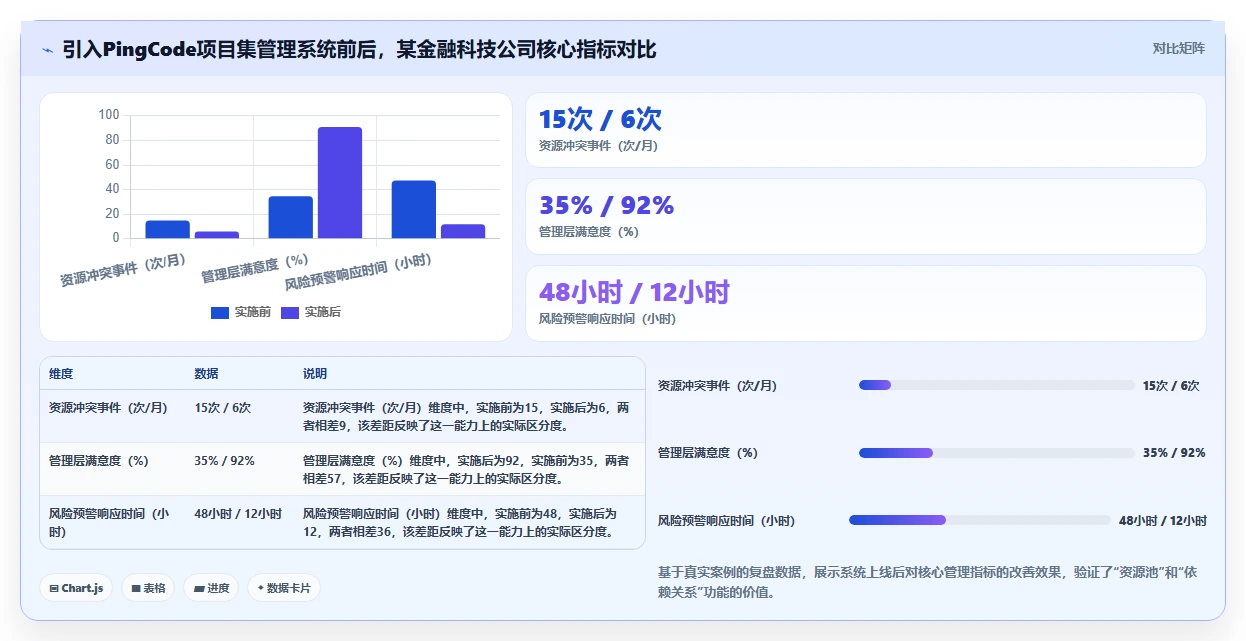Click the 管理层满意度 label left of its progress bar
Viewport: 1246px width, 641px height.
click(x=707, y=453)
